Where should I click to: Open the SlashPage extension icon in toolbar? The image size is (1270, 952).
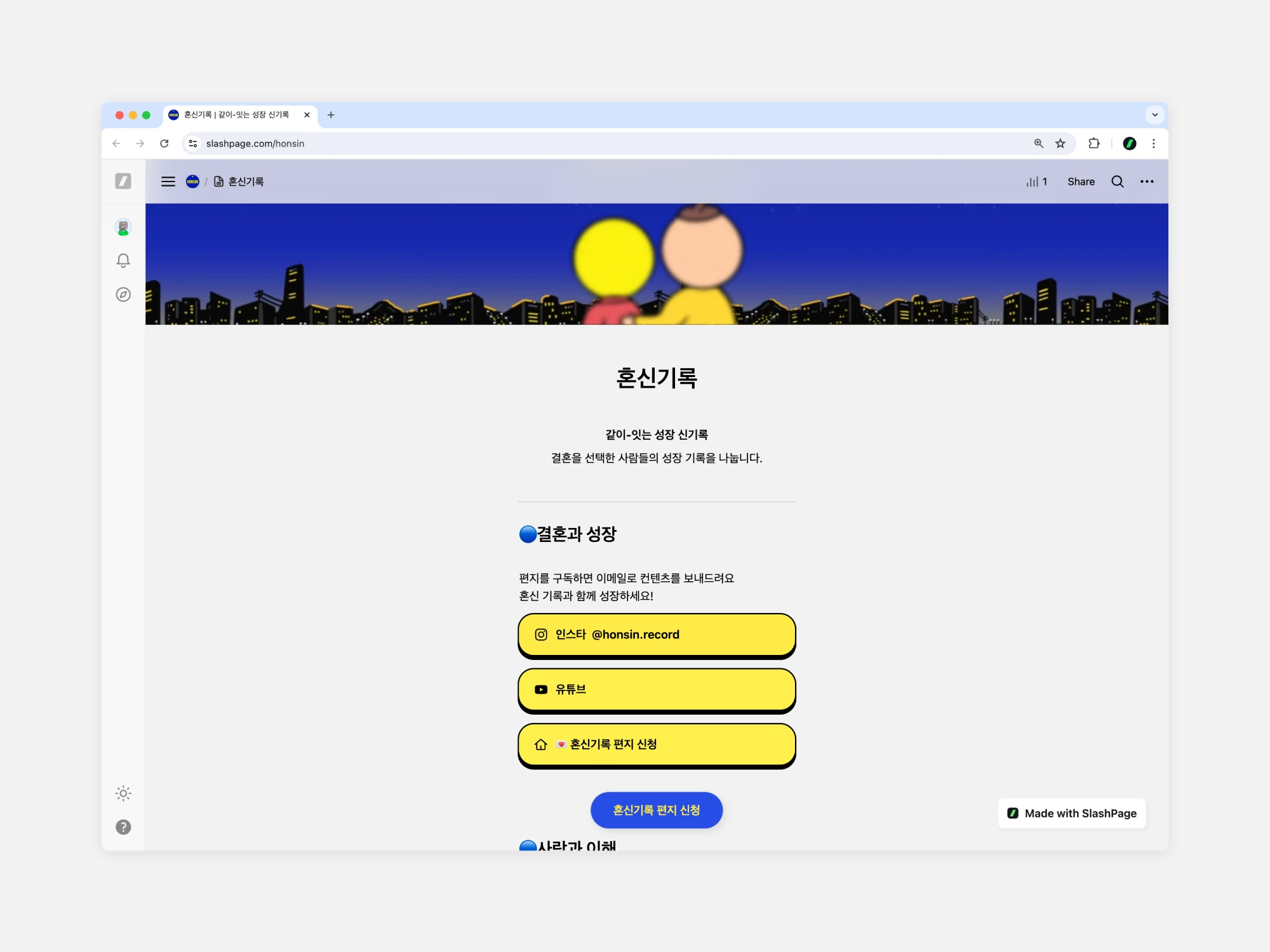coord(1130,143)
